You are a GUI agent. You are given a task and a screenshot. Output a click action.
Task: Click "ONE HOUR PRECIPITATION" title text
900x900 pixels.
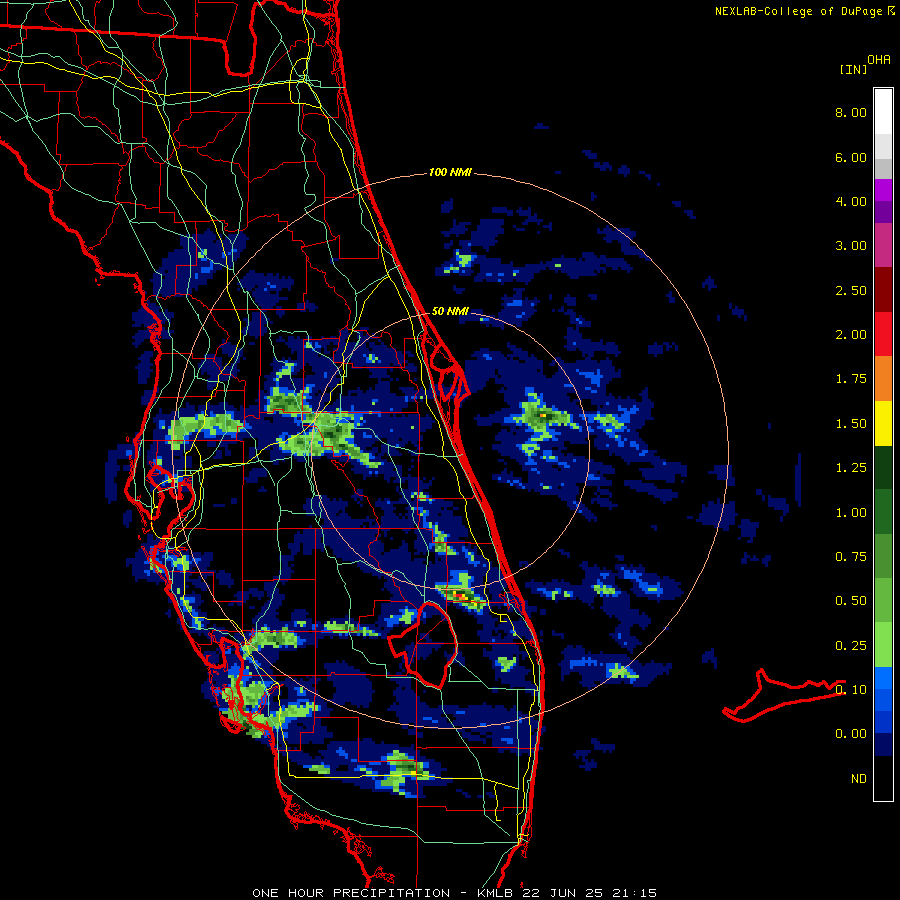click(x=351, y=893)
